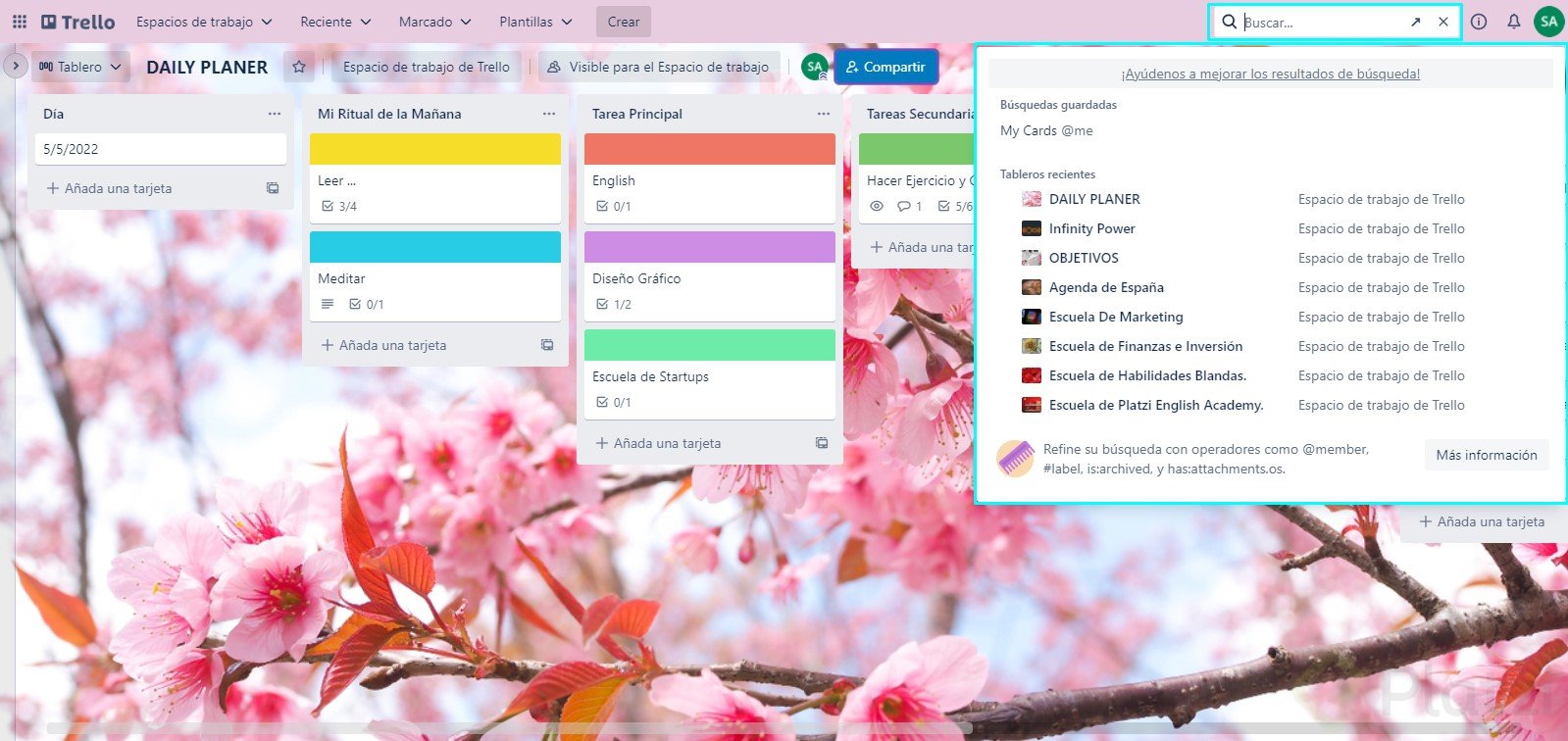This screenshot has height=741, width=1568.
Task: Click description icon on Meditar card
Action: (x=328, y=305)
